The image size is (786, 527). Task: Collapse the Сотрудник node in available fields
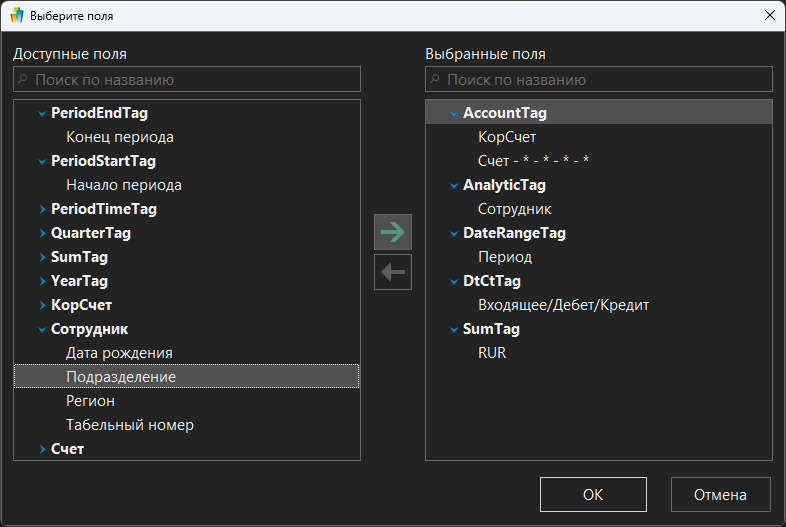pos(42,330)
